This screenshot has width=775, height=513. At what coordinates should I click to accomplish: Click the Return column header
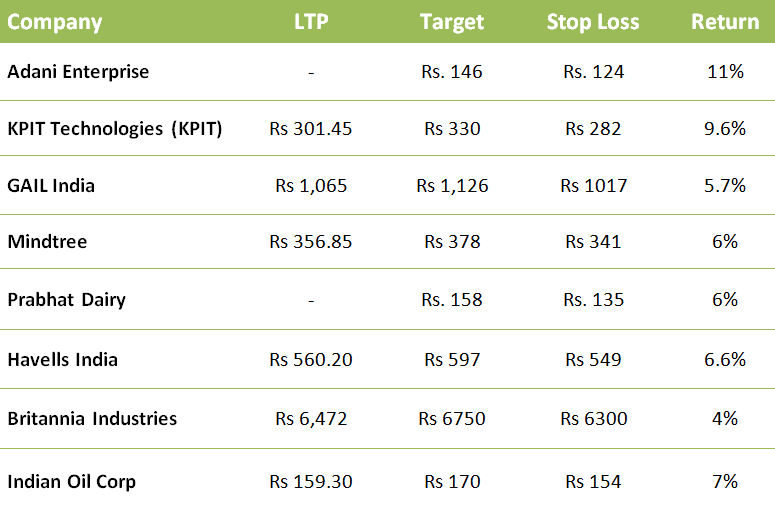pyautogui.click(x=725, y=21)
